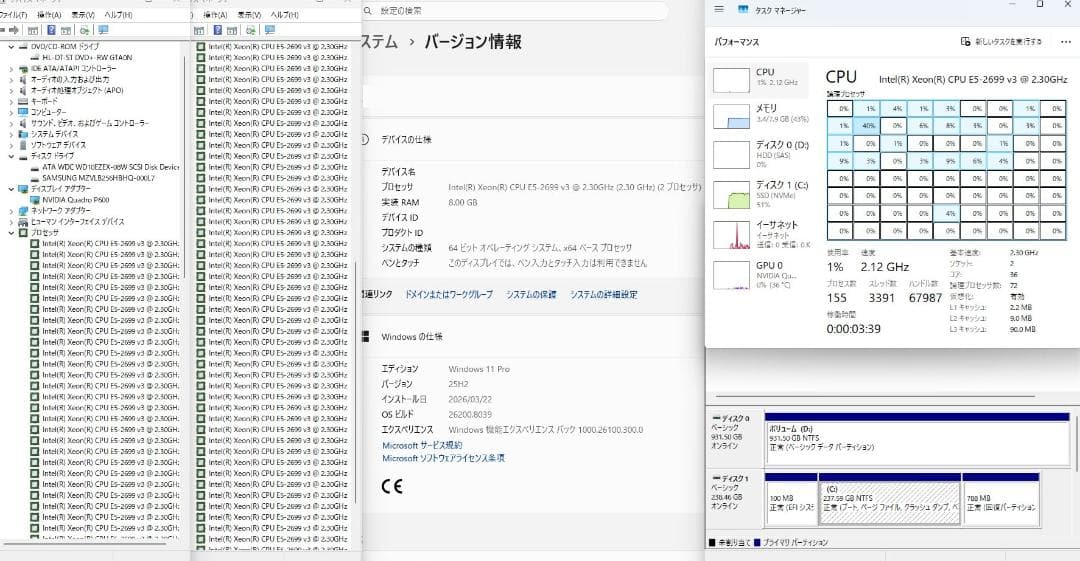This screenshot has height=561, width=1080.
Task: Click monitor scan hardware icon in right Device Manager
Action: [269, 30]
